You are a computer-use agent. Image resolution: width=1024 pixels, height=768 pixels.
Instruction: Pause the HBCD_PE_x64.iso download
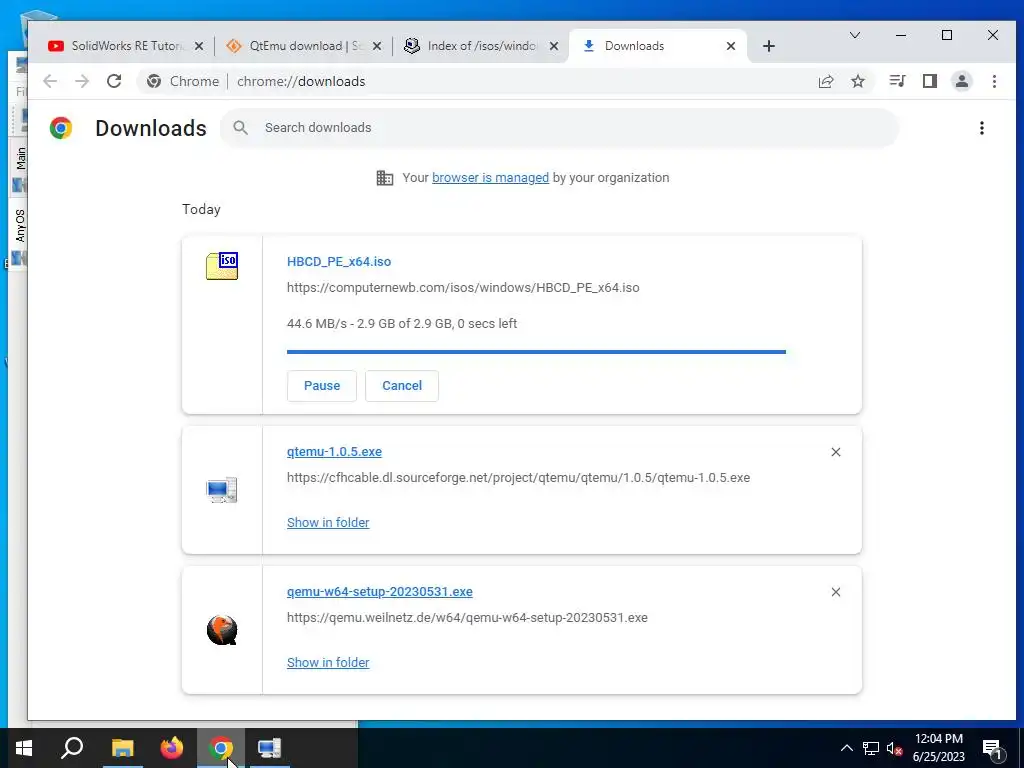[322, 386]
